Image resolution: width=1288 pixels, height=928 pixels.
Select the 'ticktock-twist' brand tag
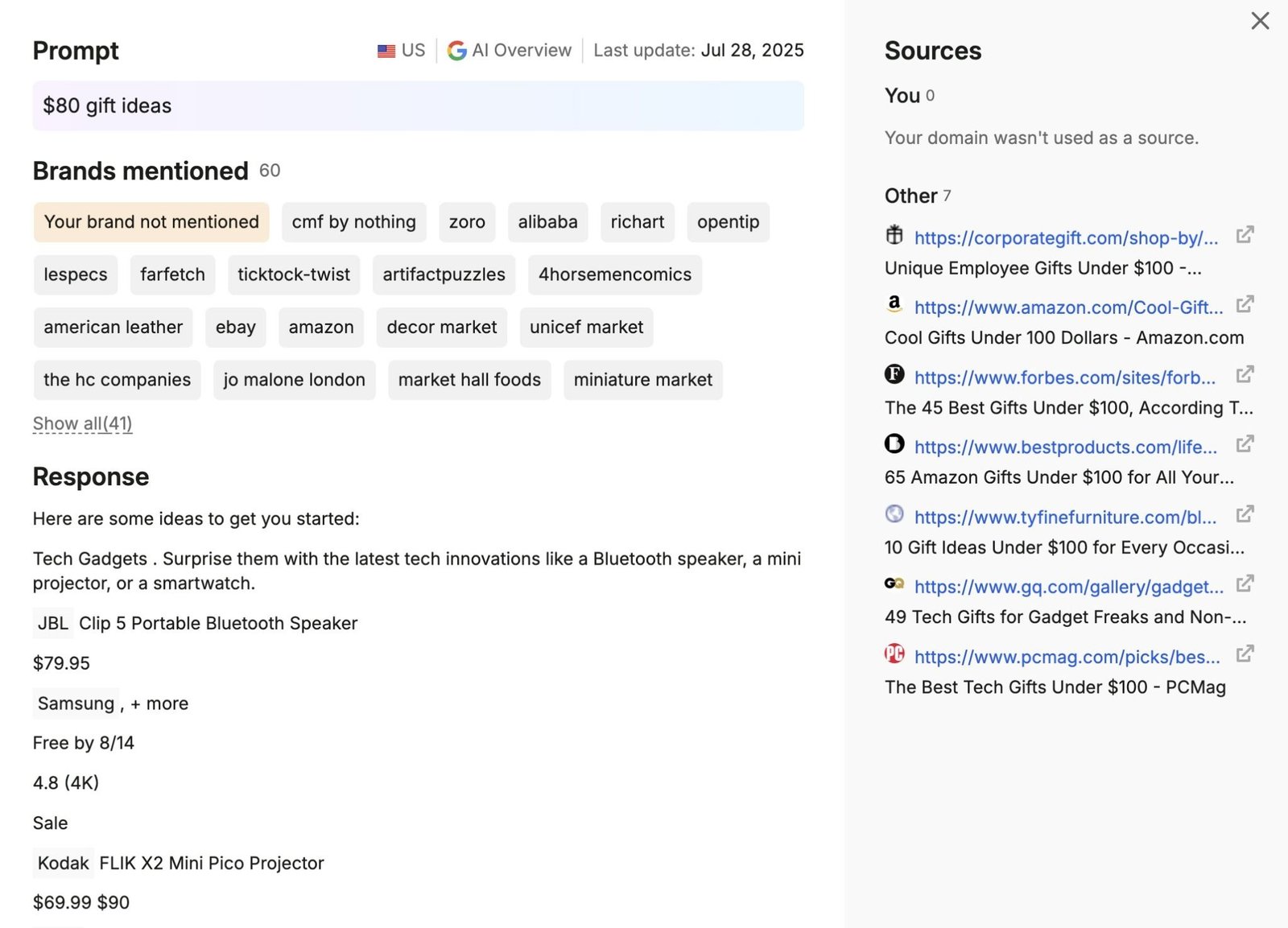294,274
